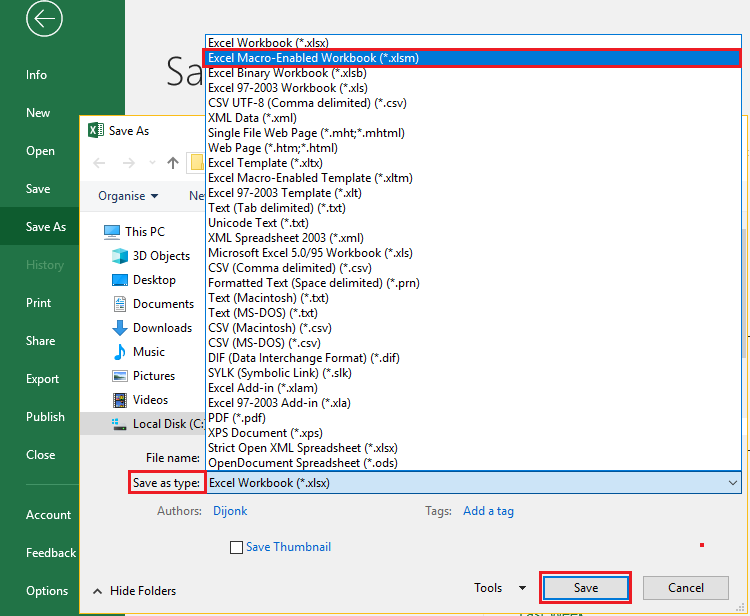Image resolution: width=750 pixels, height=616 pixels.
Task: Choose Formatted Text (Space delimited) (*.prn)
Action: tap(474, 283)
